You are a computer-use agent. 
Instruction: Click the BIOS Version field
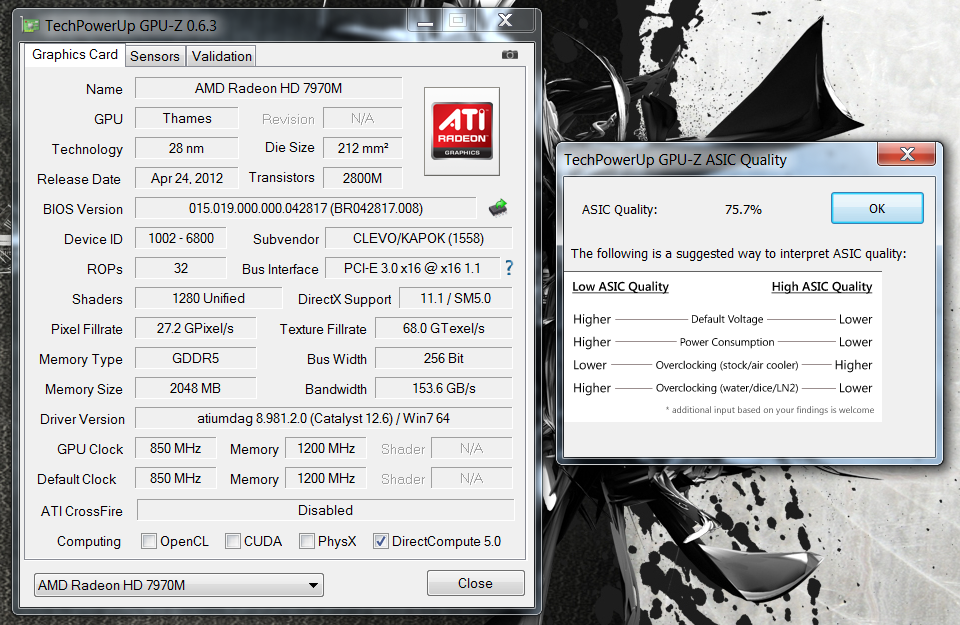pyautogui.click(x=306, y=208)
